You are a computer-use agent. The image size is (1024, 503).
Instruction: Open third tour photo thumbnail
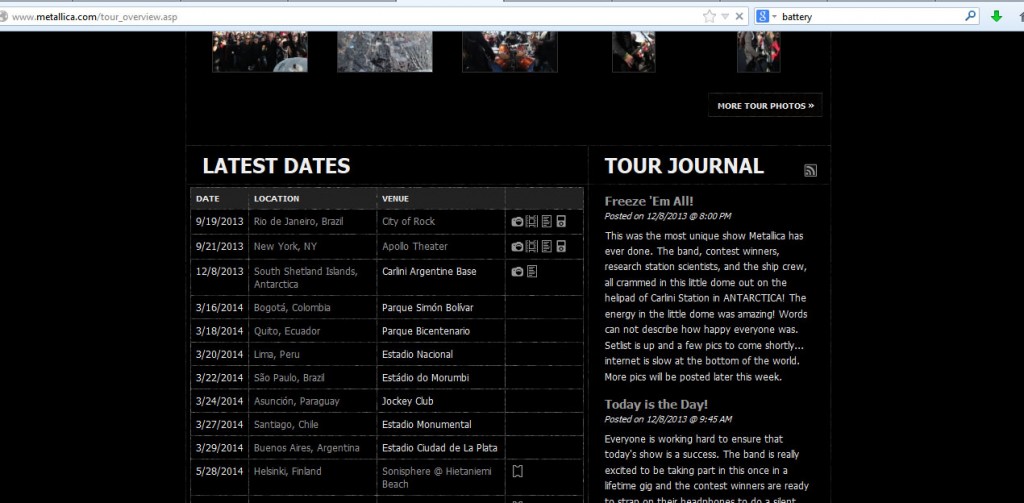[510, 52]
